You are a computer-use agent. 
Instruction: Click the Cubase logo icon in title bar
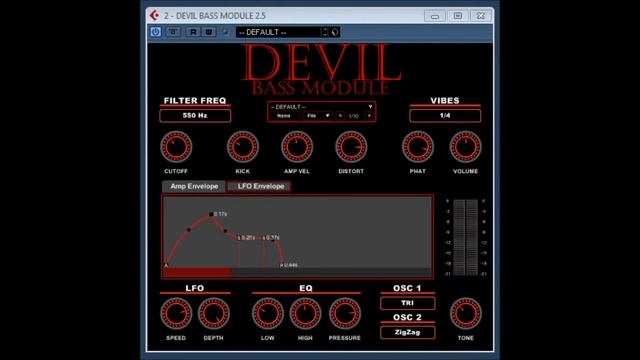coord(154,16)
